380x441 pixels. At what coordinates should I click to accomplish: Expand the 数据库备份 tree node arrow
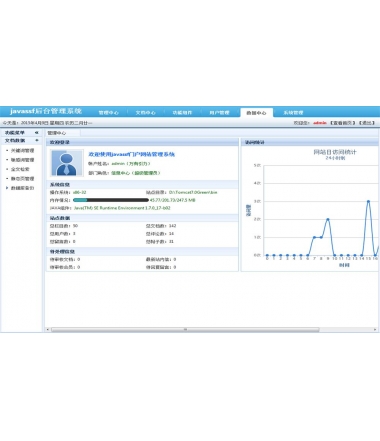coord(7,188)
